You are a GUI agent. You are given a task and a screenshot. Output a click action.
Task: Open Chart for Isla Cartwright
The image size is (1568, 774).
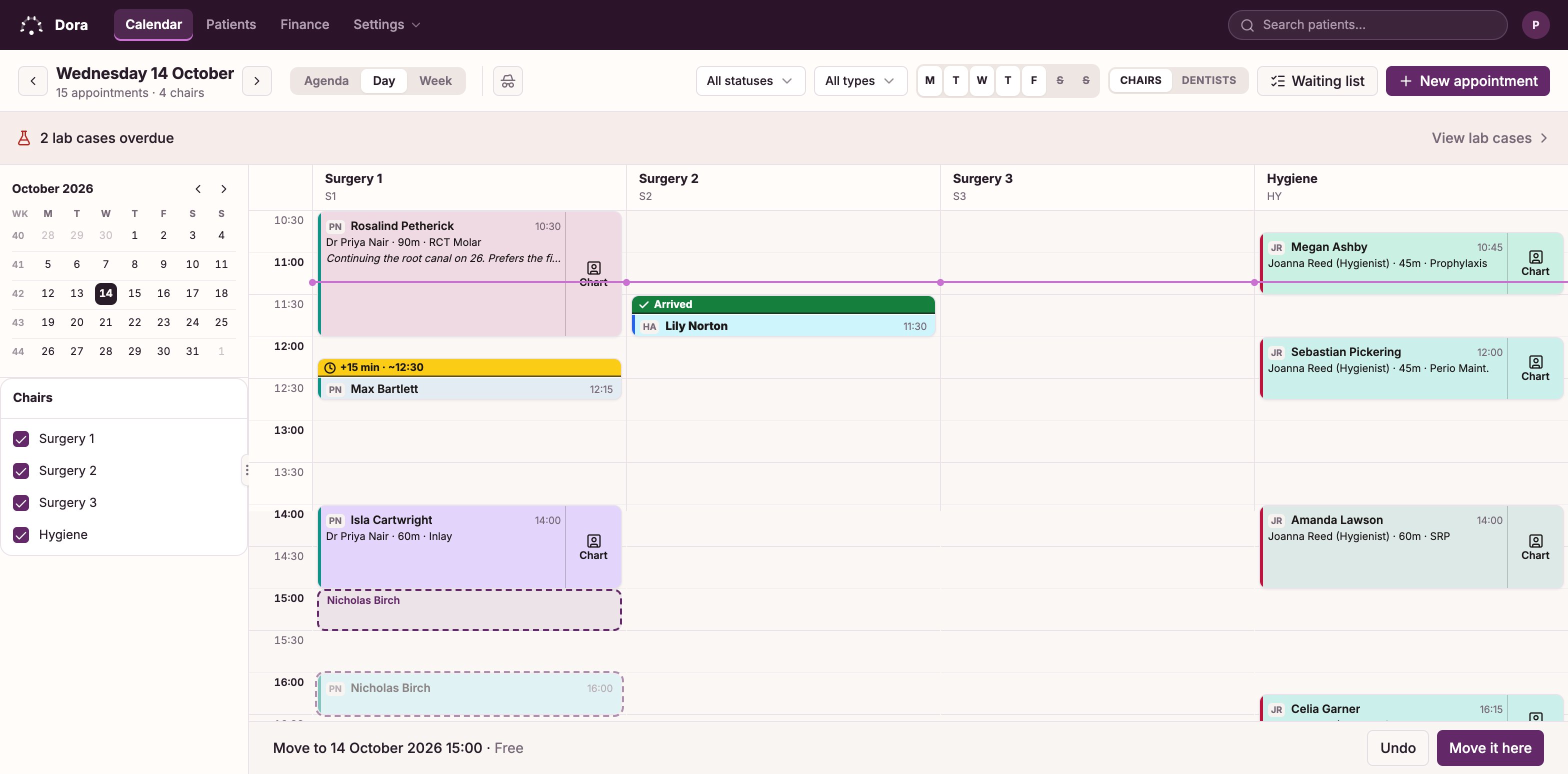(593, 547)
